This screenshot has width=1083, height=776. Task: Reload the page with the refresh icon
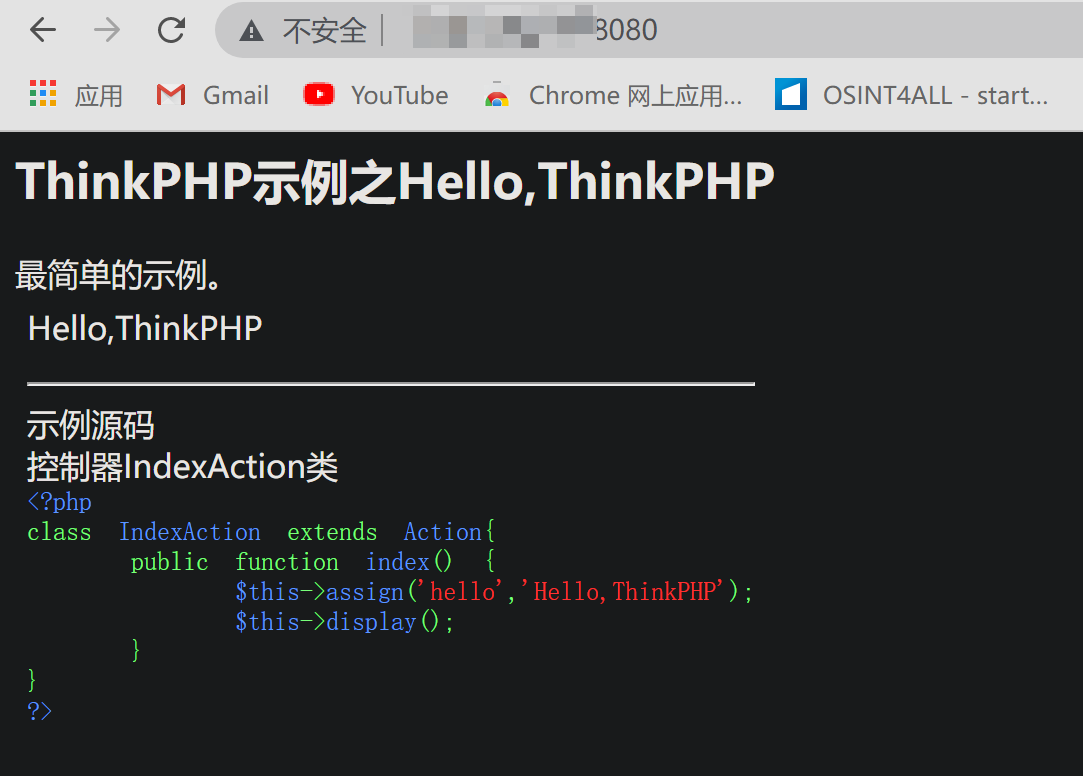pos(171,30)
